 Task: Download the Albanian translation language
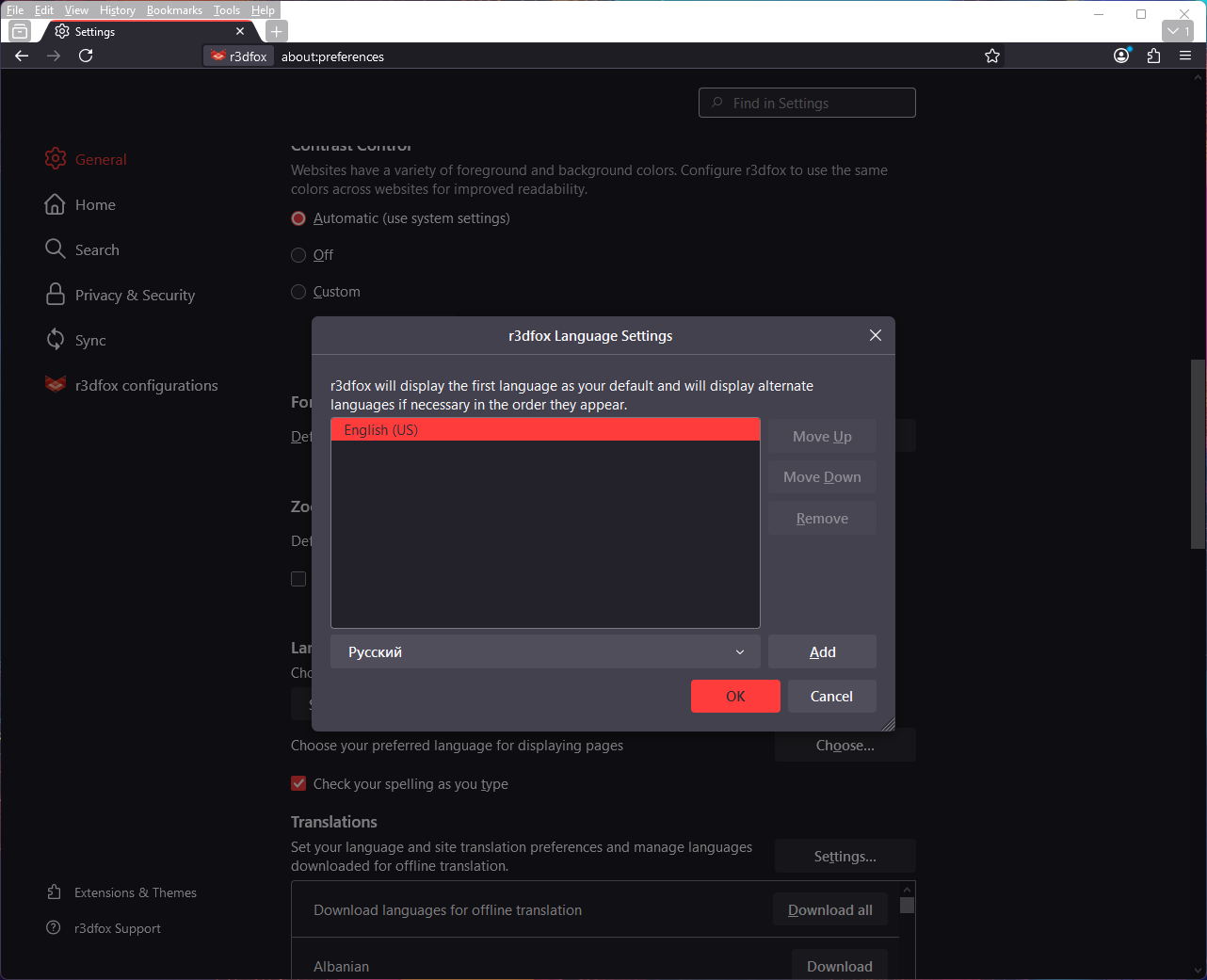tap(840, 966)
